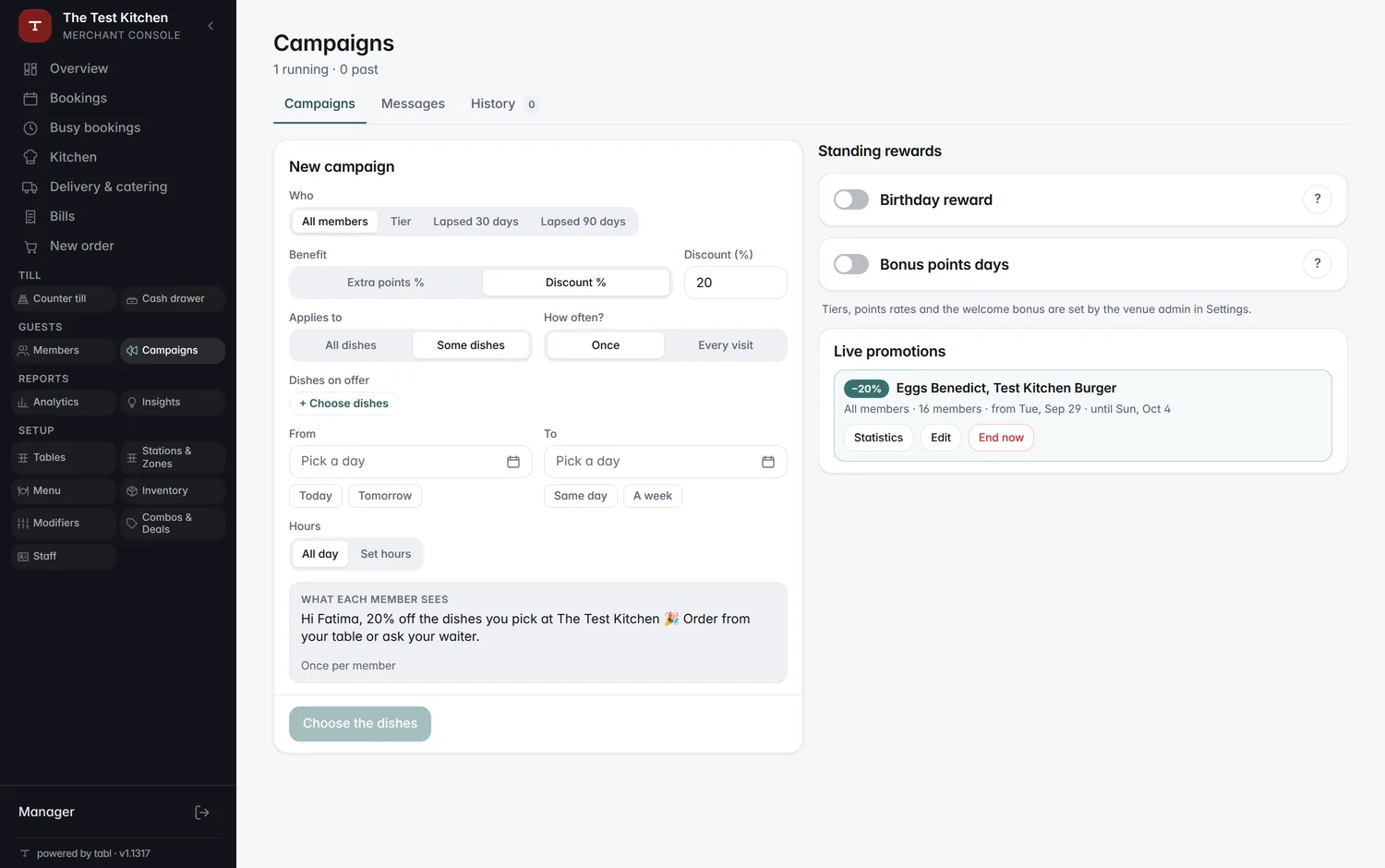Click End now on live promotion
Image resolution: width=1385 pixels, height=868 pixels.
1001,438
